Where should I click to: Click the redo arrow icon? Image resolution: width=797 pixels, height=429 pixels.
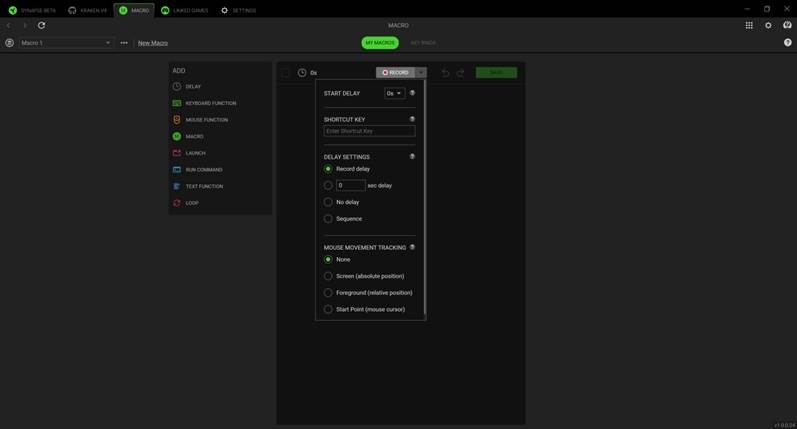coord(461,73)
